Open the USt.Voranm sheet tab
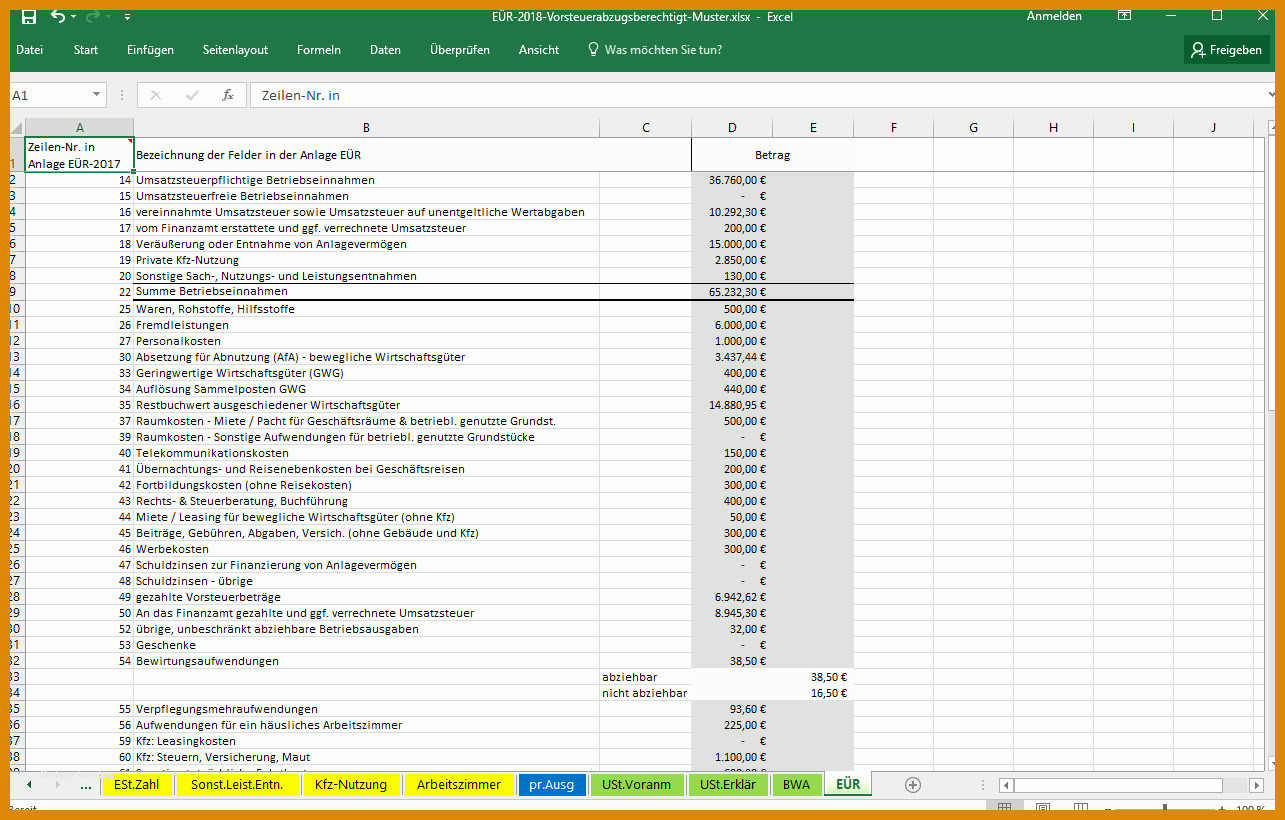This screenshot has height=820, width=1285. [636, 785]
